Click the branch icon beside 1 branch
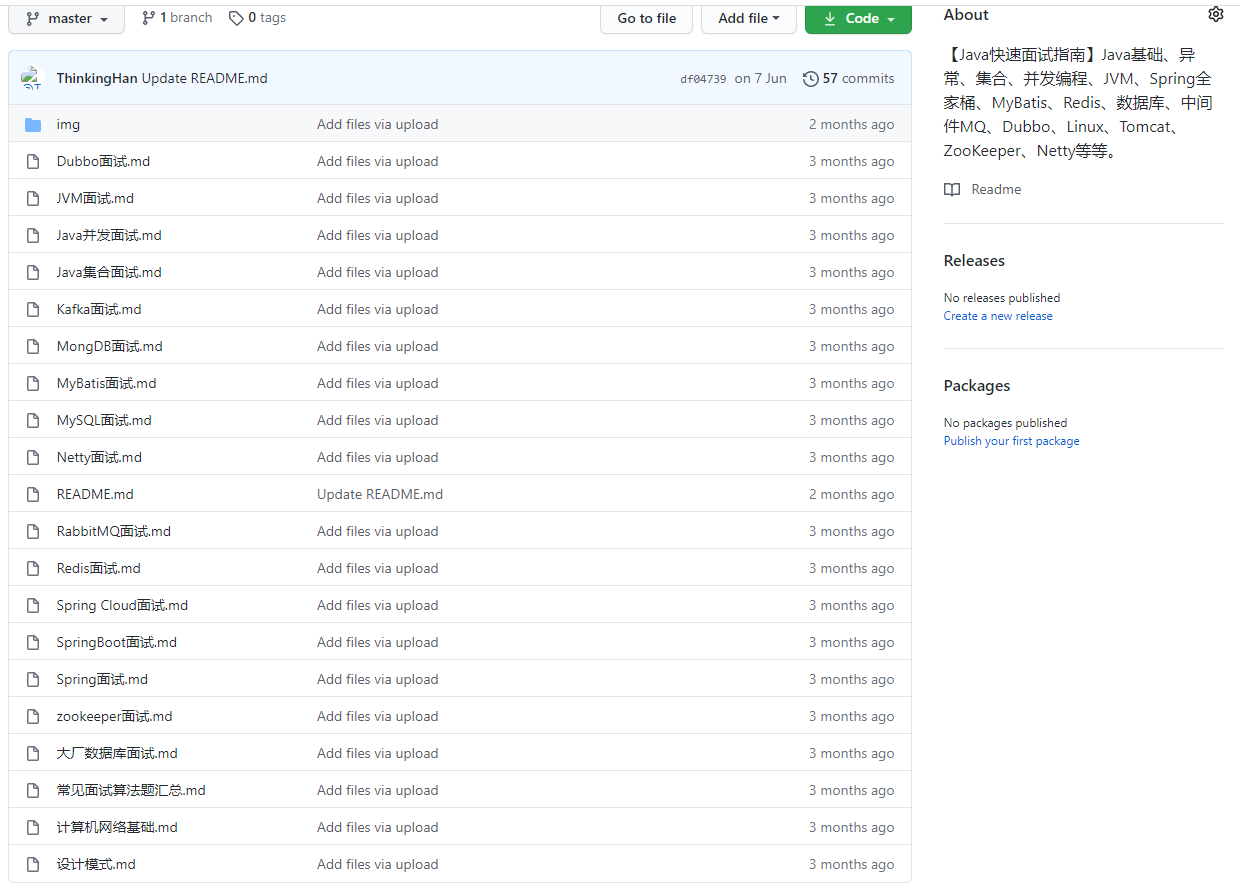Screen dimensions: 1240x895 [149, 18]
